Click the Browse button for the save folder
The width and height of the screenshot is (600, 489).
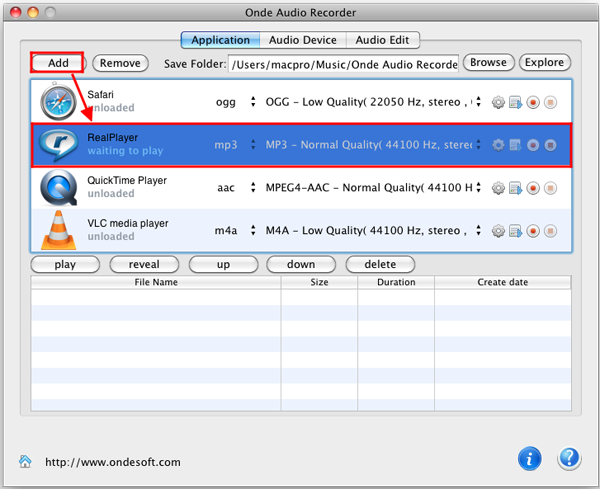[x=488, y=63]
